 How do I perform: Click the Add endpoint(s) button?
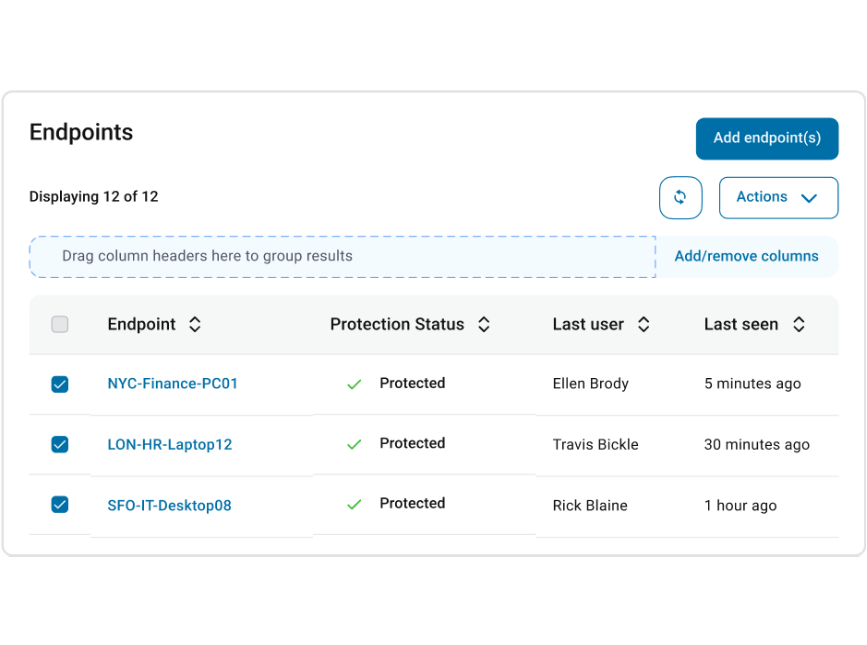coord(766,138)
